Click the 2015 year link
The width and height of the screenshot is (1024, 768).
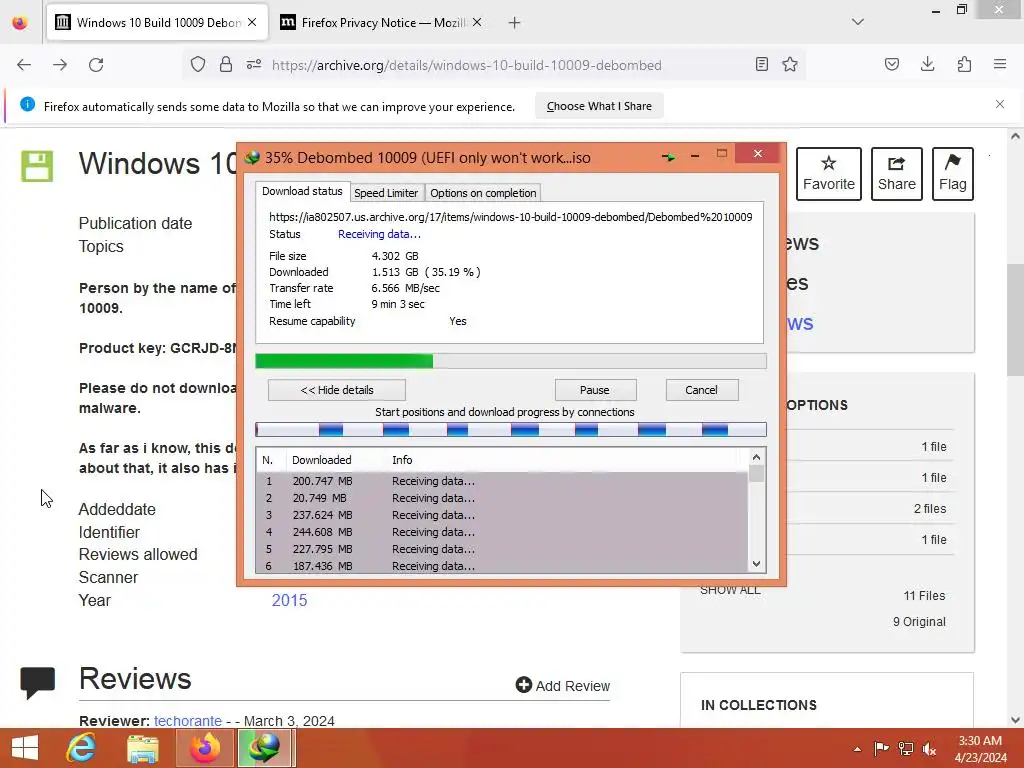point(289,600)
